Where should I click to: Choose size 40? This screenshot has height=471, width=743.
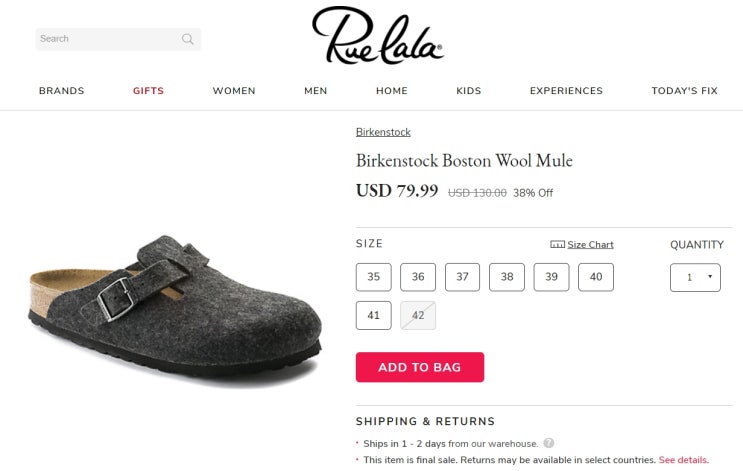click(596, 277)
